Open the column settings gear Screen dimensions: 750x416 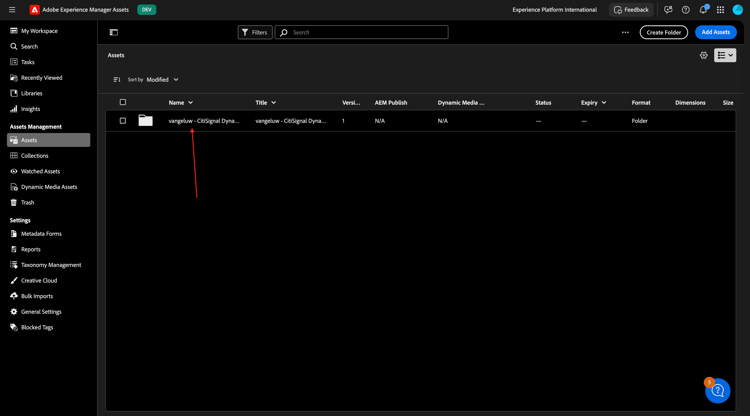704,55
